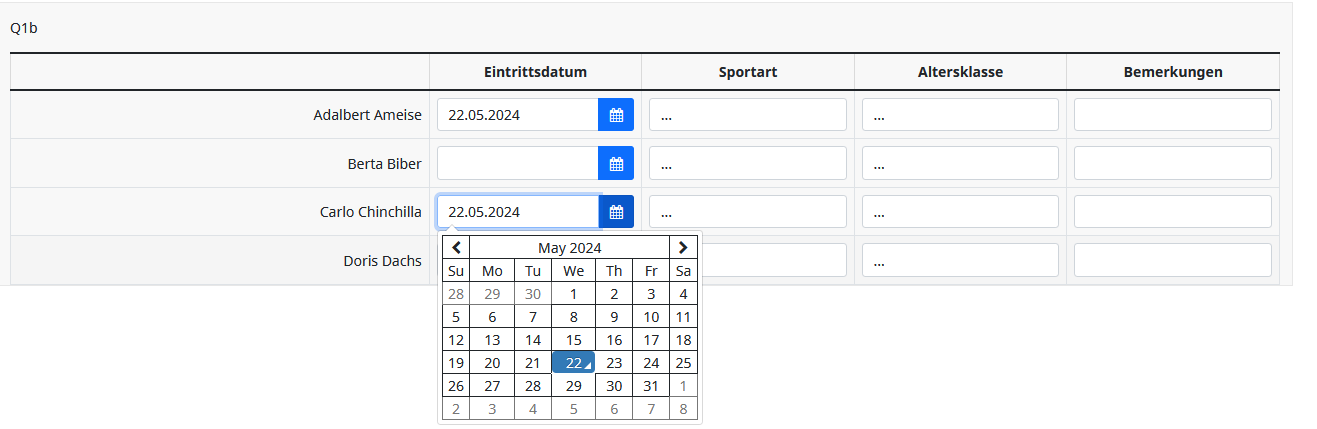Select May 15 in the calendar

[x=573, y=340]
